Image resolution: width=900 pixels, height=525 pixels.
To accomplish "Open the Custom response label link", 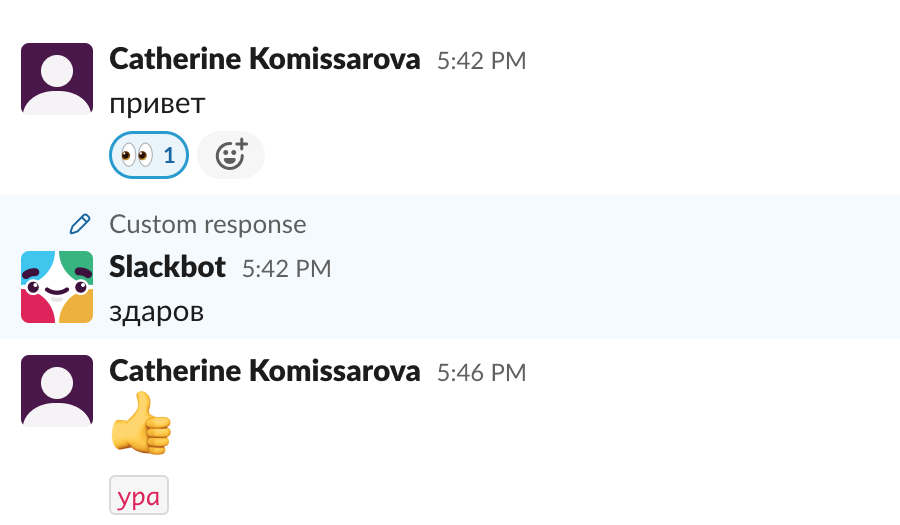I will (x=207, y=224).
